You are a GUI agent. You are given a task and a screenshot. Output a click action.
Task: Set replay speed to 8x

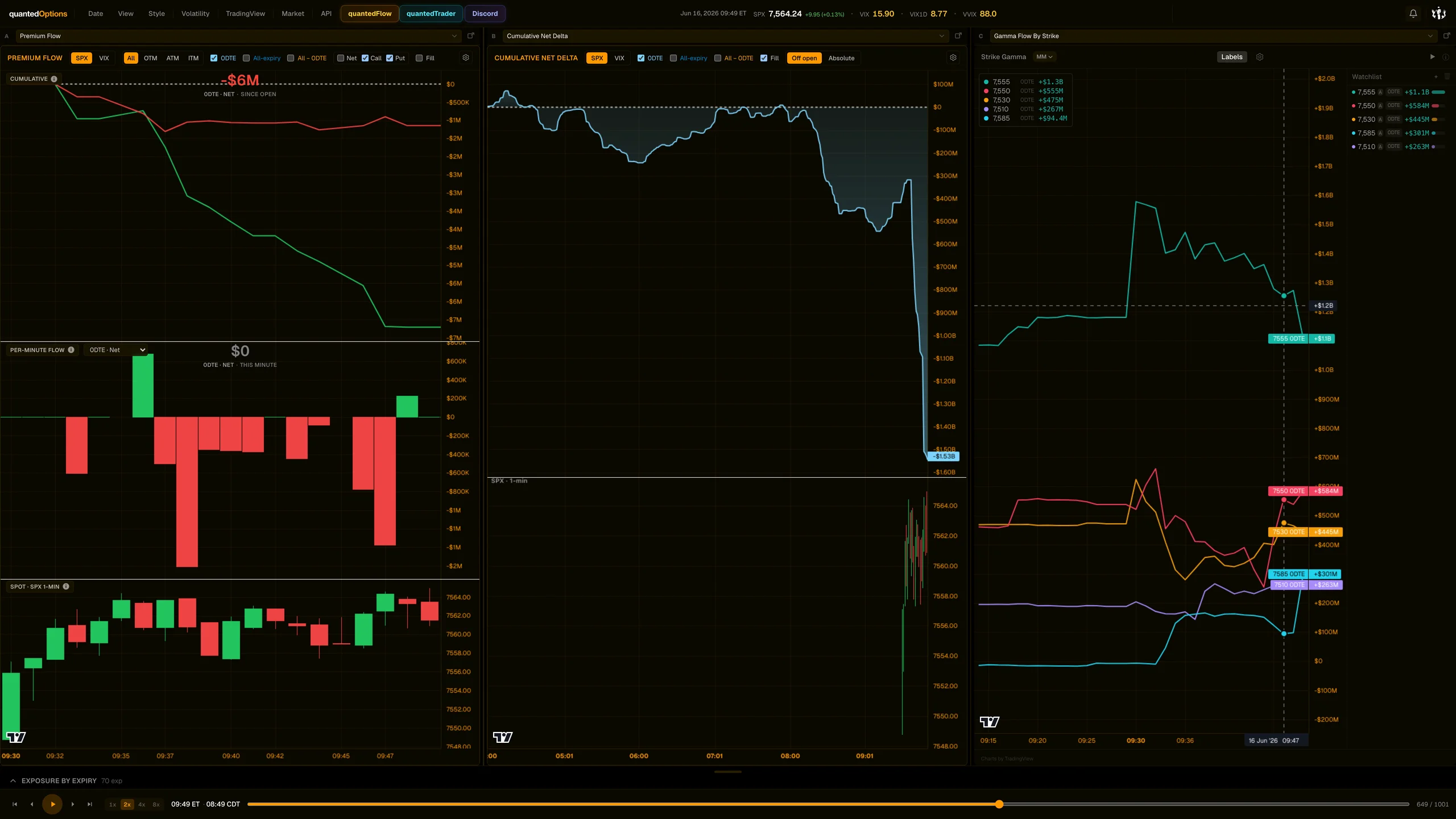[156, 804]
